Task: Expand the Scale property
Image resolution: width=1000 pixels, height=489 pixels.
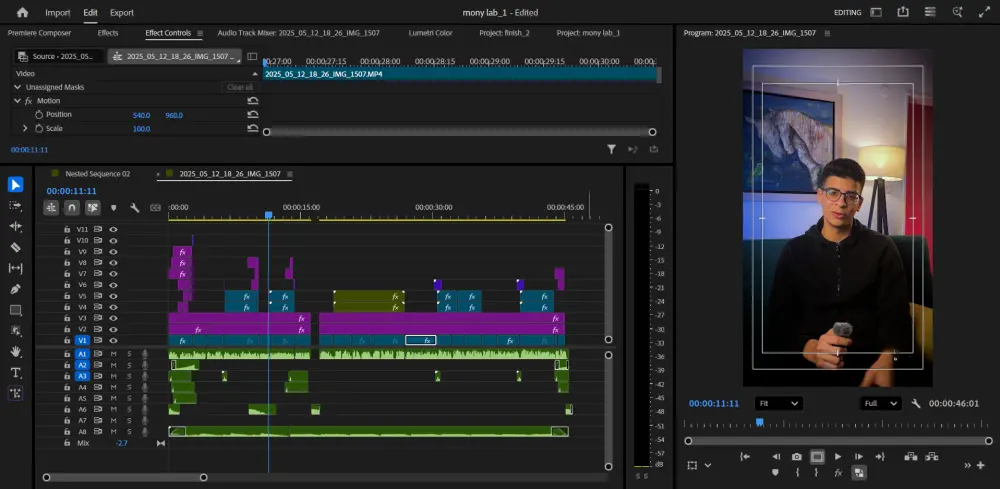Action: coord(25,129)
